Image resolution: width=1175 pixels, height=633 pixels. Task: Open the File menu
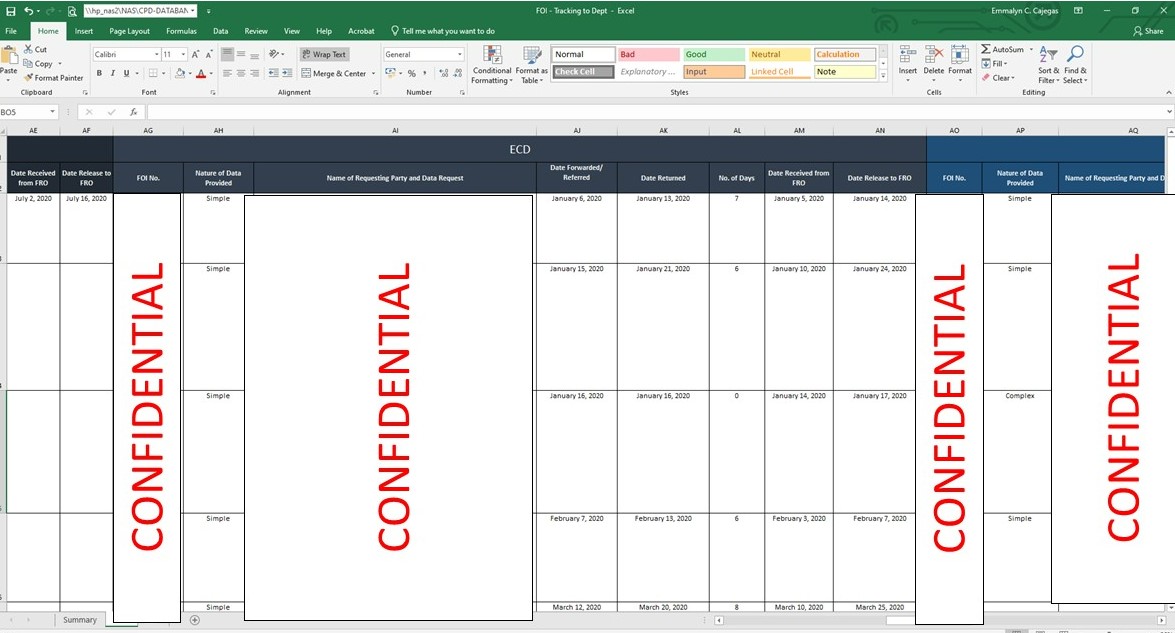11,31
